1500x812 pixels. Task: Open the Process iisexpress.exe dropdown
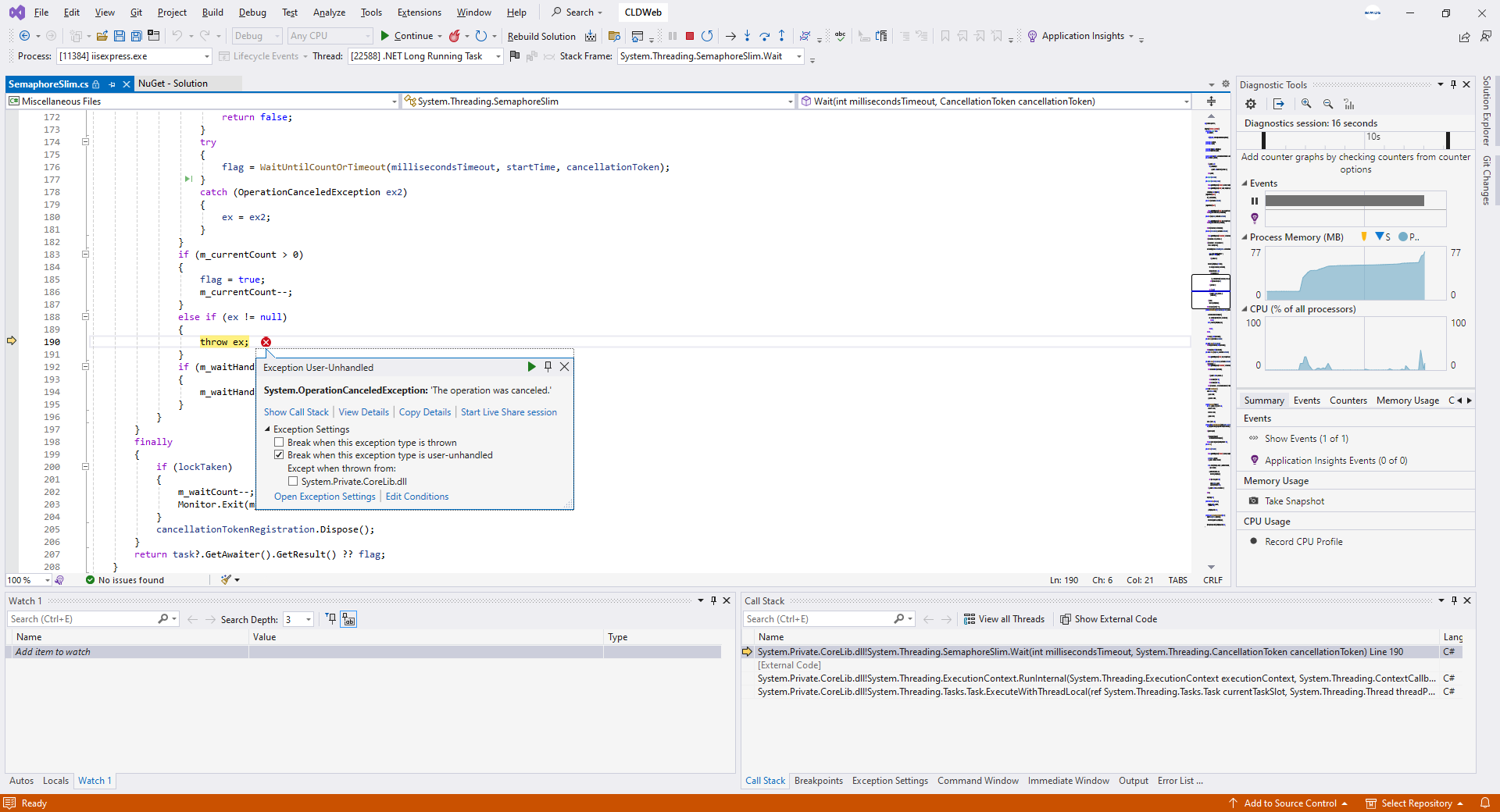(134, 56)
